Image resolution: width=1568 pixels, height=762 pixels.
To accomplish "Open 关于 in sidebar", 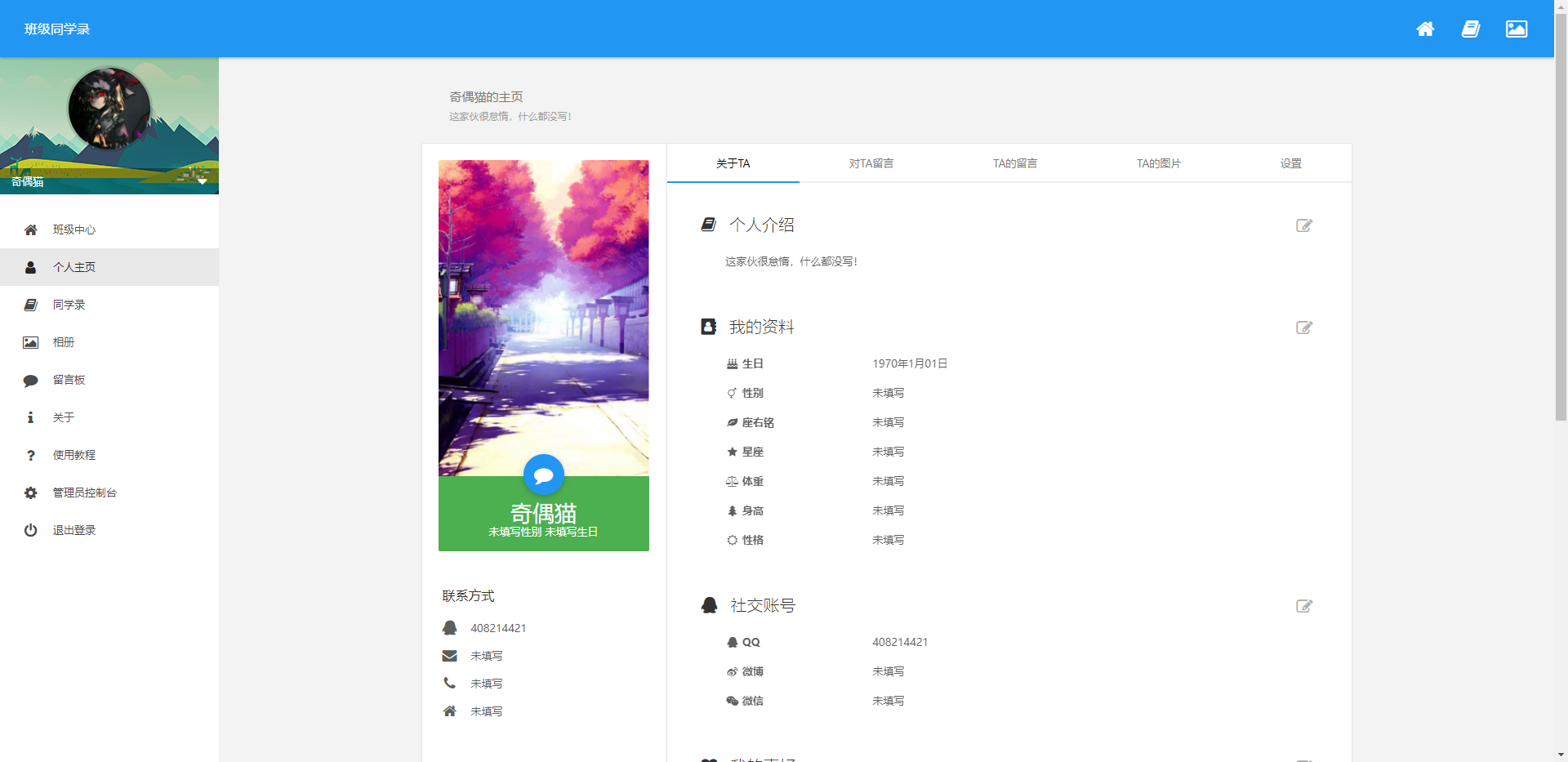I will (x=109, y=417).
